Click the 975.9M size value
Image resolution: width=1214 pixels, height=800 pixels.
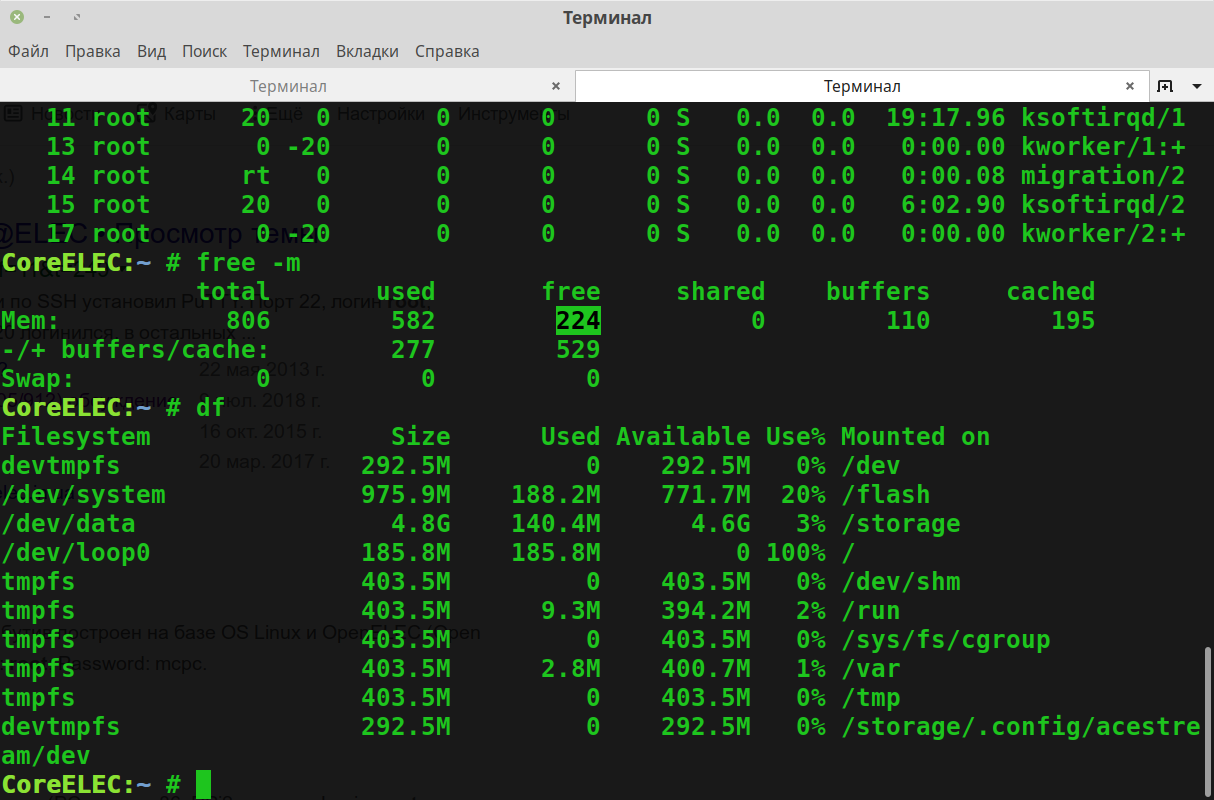point(406,494)
